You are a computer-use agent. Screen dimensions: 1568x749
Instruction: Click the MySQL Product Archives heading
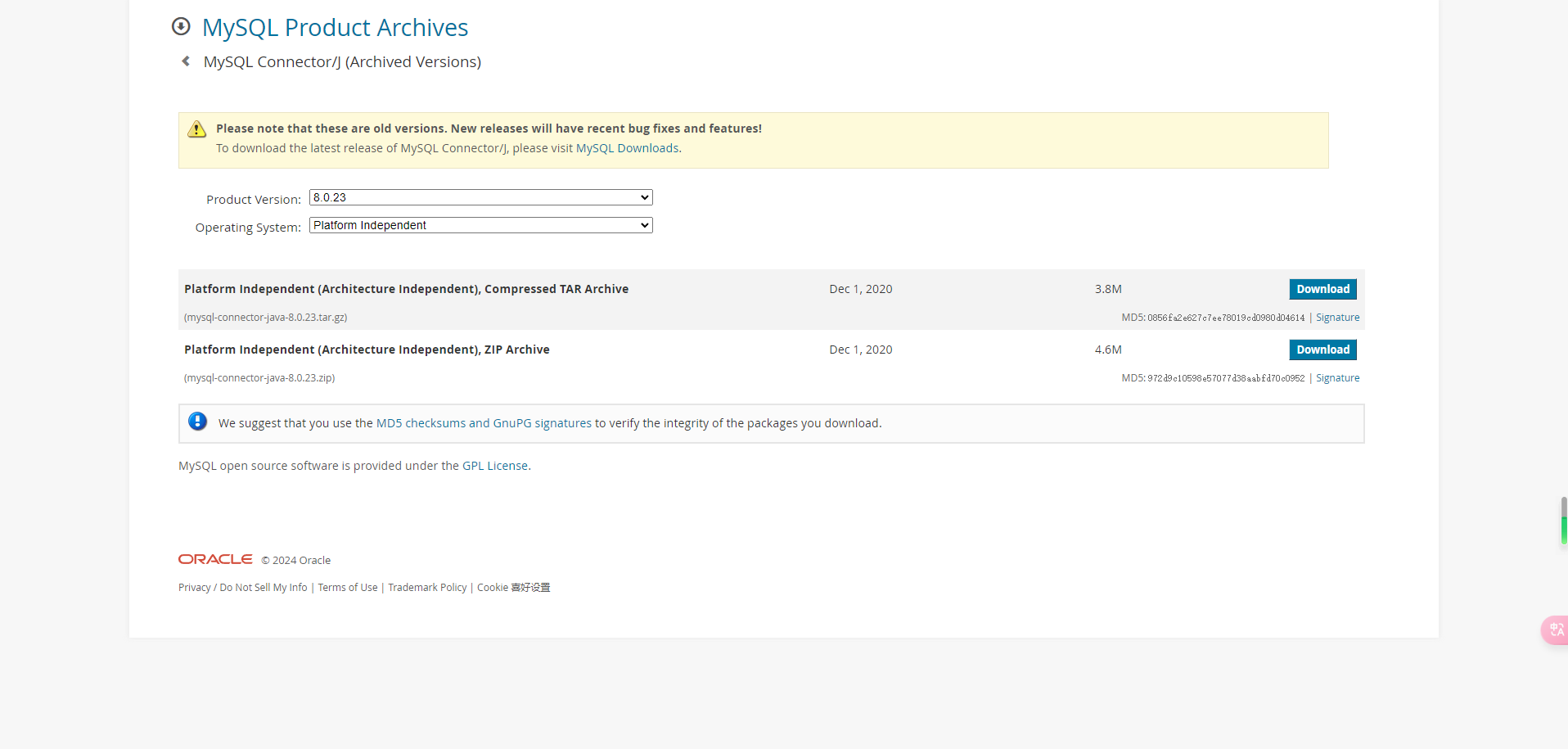tap(335, 28)
